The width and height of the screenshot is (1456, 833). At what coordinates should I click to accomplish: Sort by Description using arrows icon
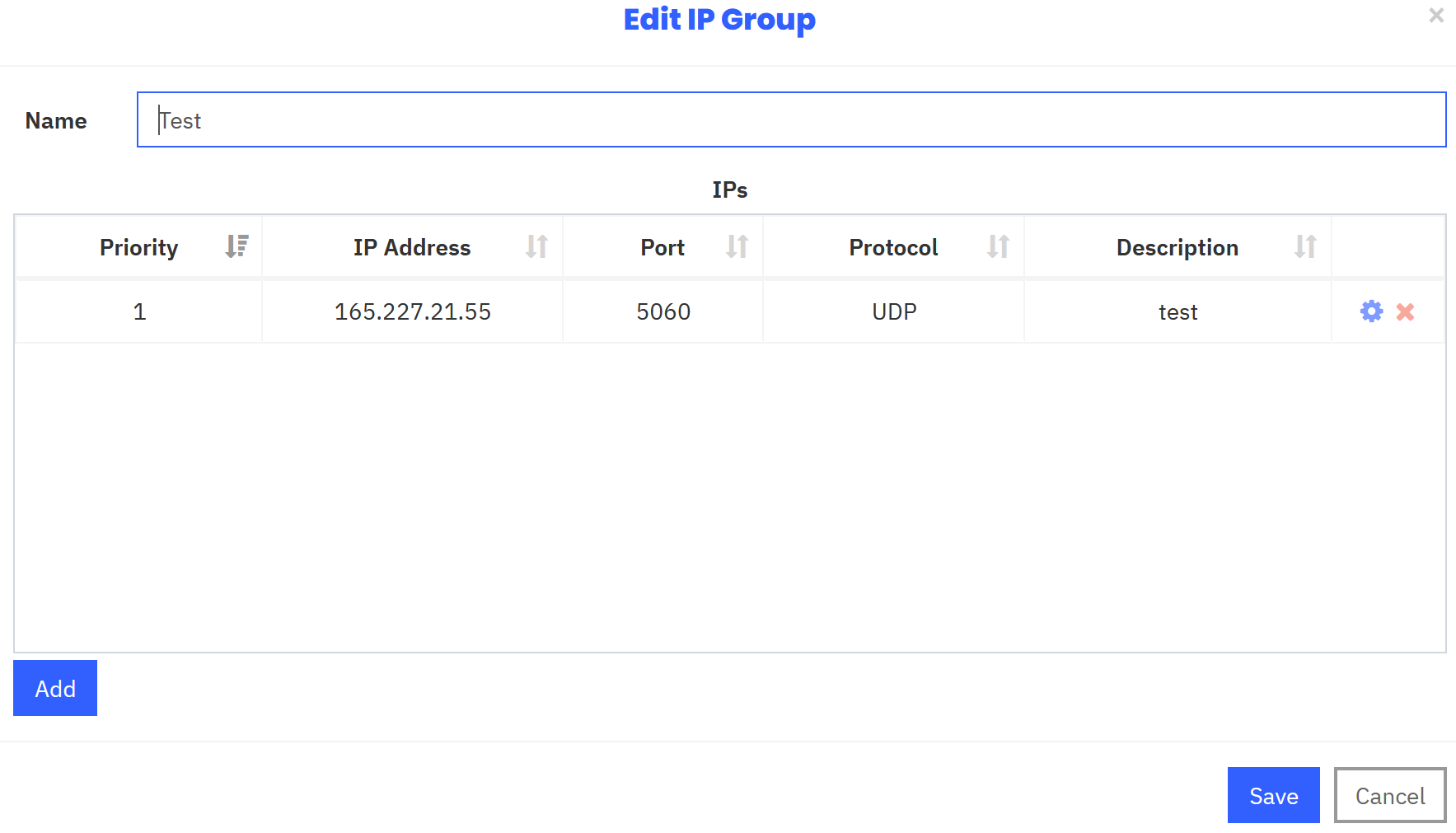1305,246
